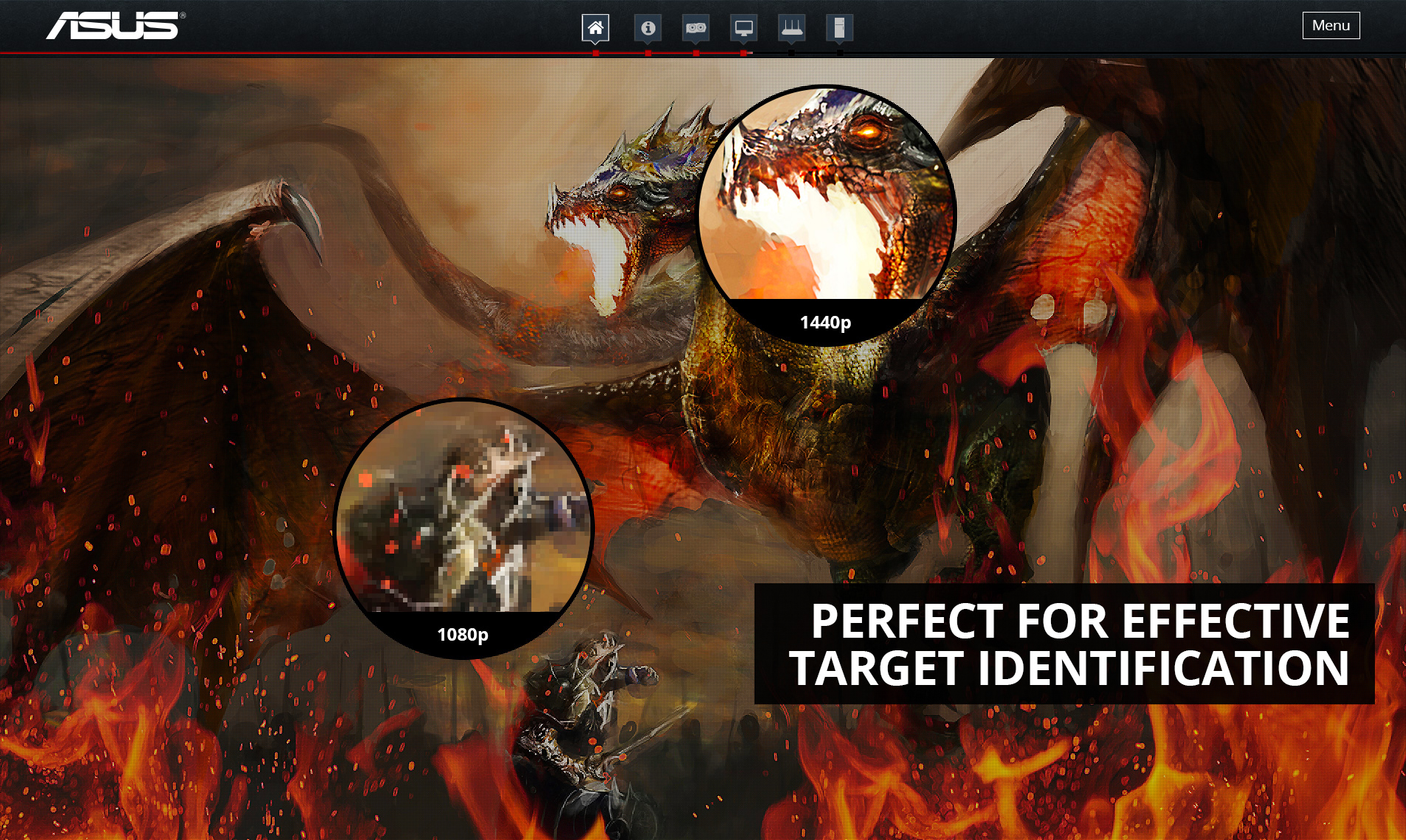
Task: Click the ASUS logo
Action: point(116,25)
